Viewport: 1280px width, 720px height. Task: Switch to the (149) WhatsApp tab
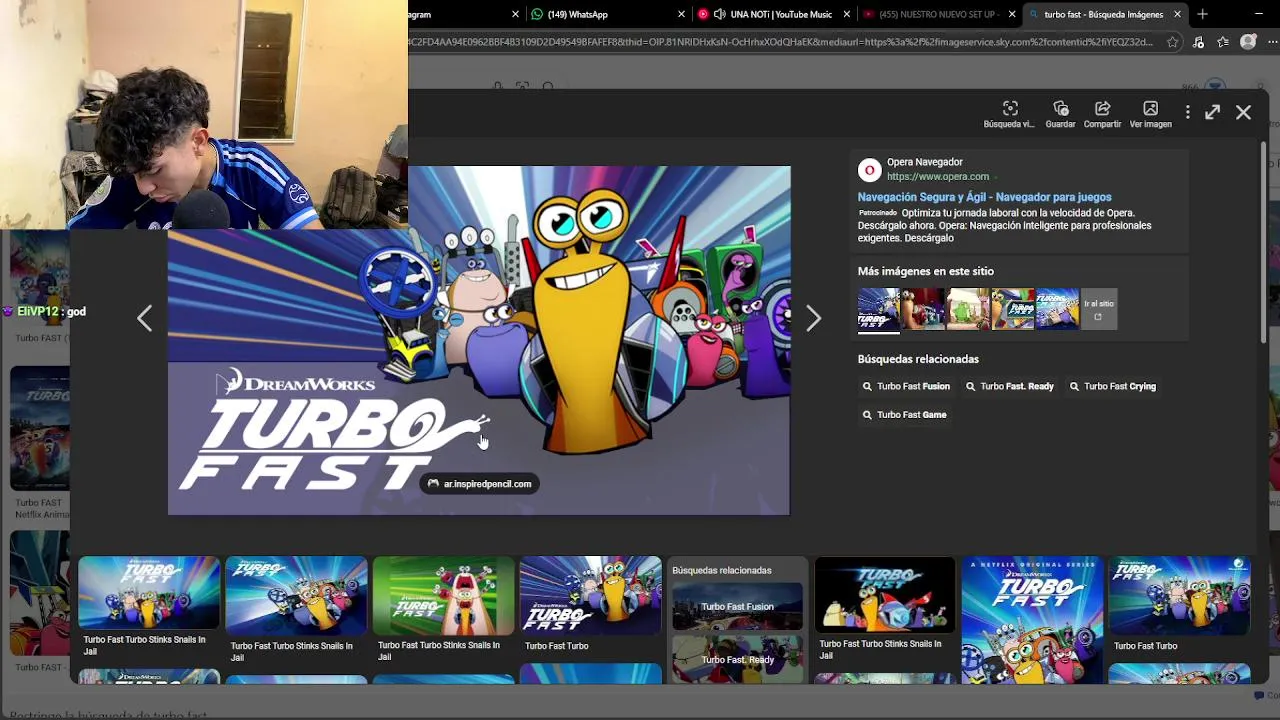(606, 14)
